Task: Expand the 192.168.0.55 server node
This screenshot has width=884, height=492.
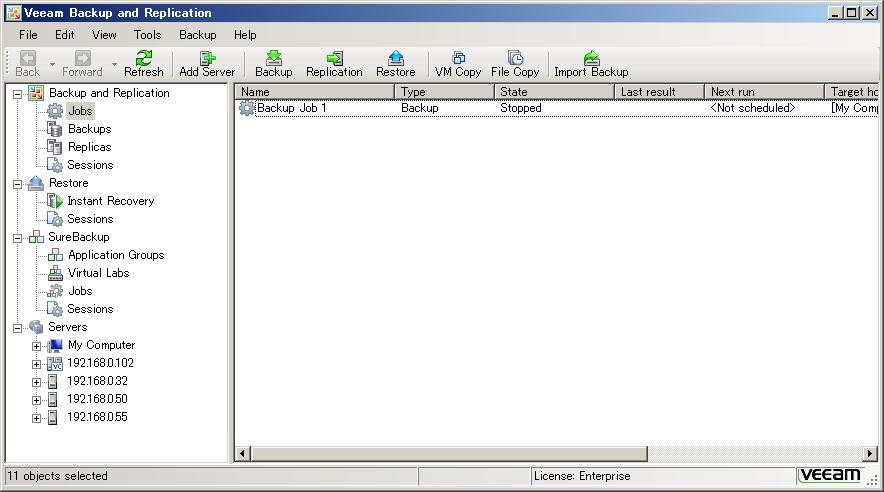Action: tap(37, 418)
